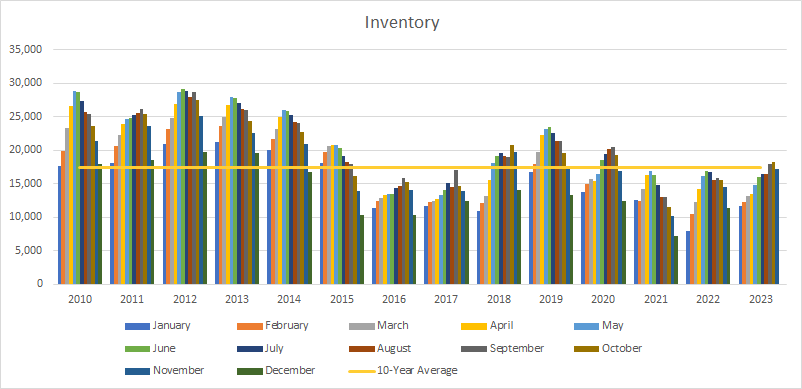Select the September legend color swatch
Image resolution: width=802 pixels, height=389 pixels.
(x=475, y=349)
